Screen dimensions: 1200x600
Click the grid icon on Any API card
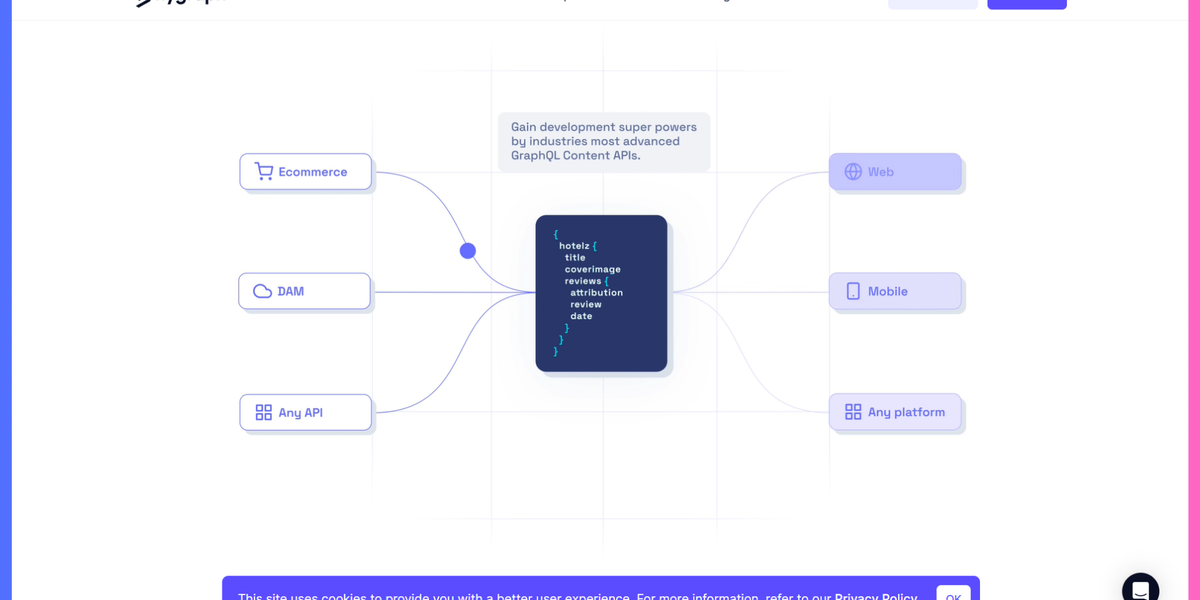pos(264,411)
